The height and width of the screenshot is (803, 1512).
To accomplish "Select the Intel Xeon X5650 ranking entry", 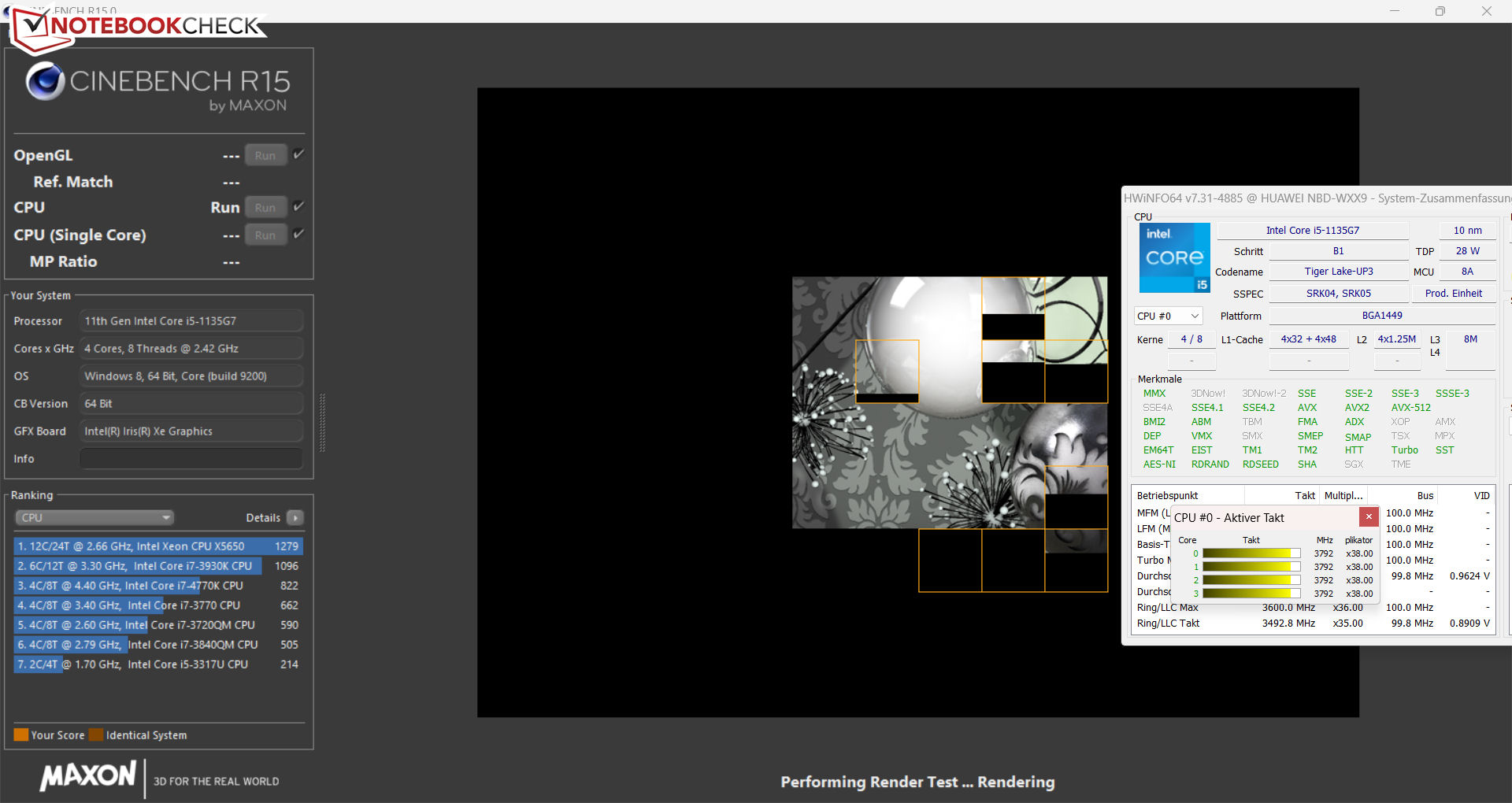I will pyautogui.click(x=157, y=546).
